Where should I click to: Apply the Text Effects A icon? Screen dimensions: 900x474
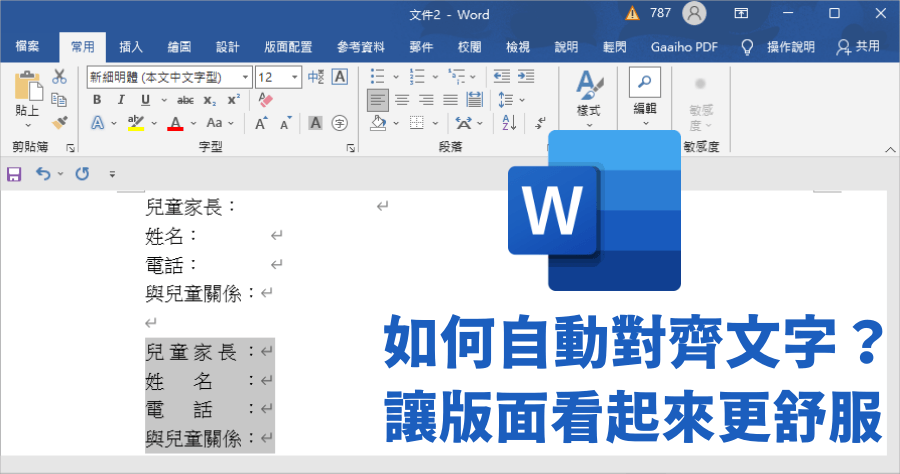click(x=98, y=123)
